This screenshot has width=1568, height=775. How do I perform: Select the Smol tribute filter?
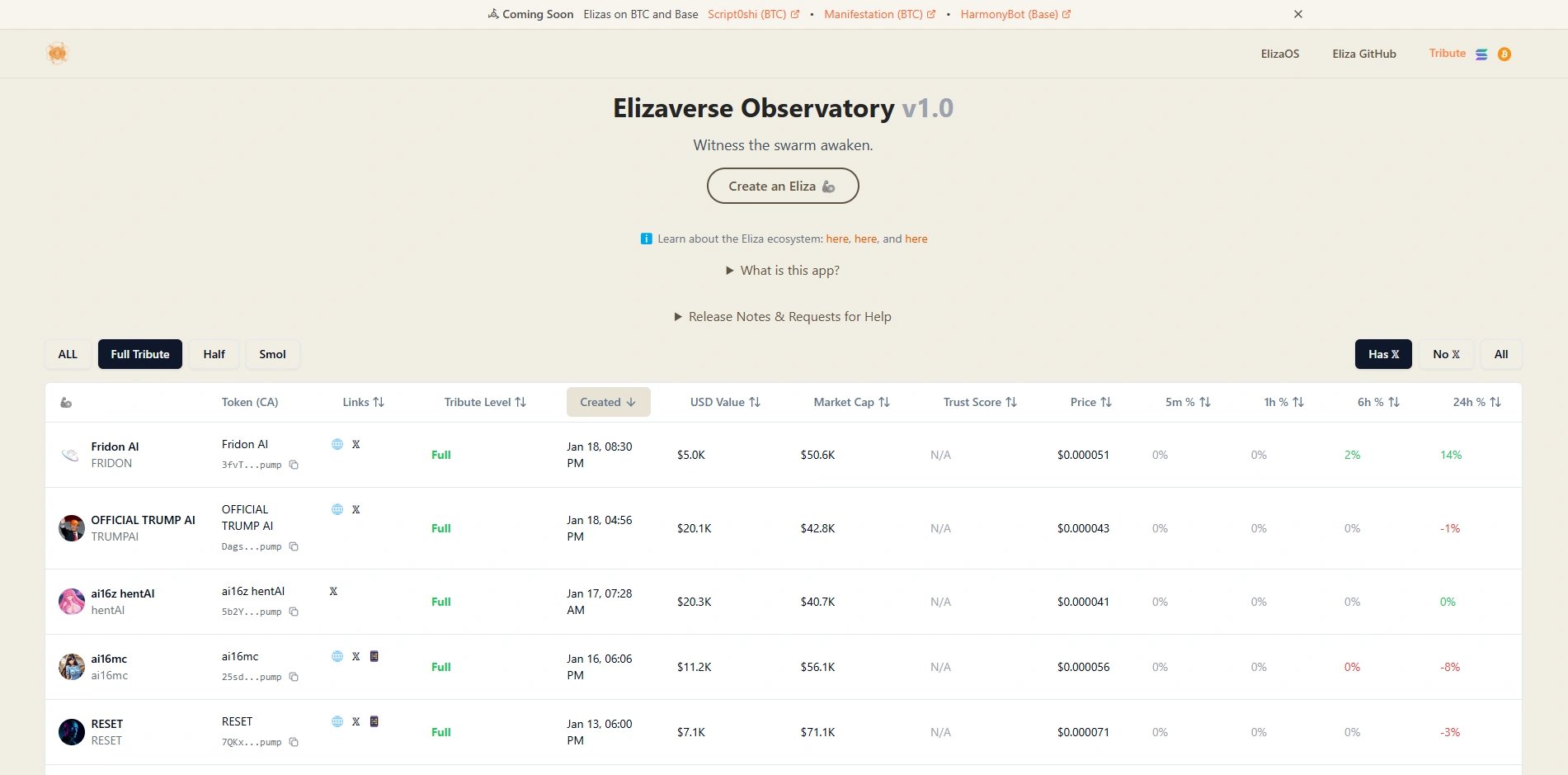[272, 354]
